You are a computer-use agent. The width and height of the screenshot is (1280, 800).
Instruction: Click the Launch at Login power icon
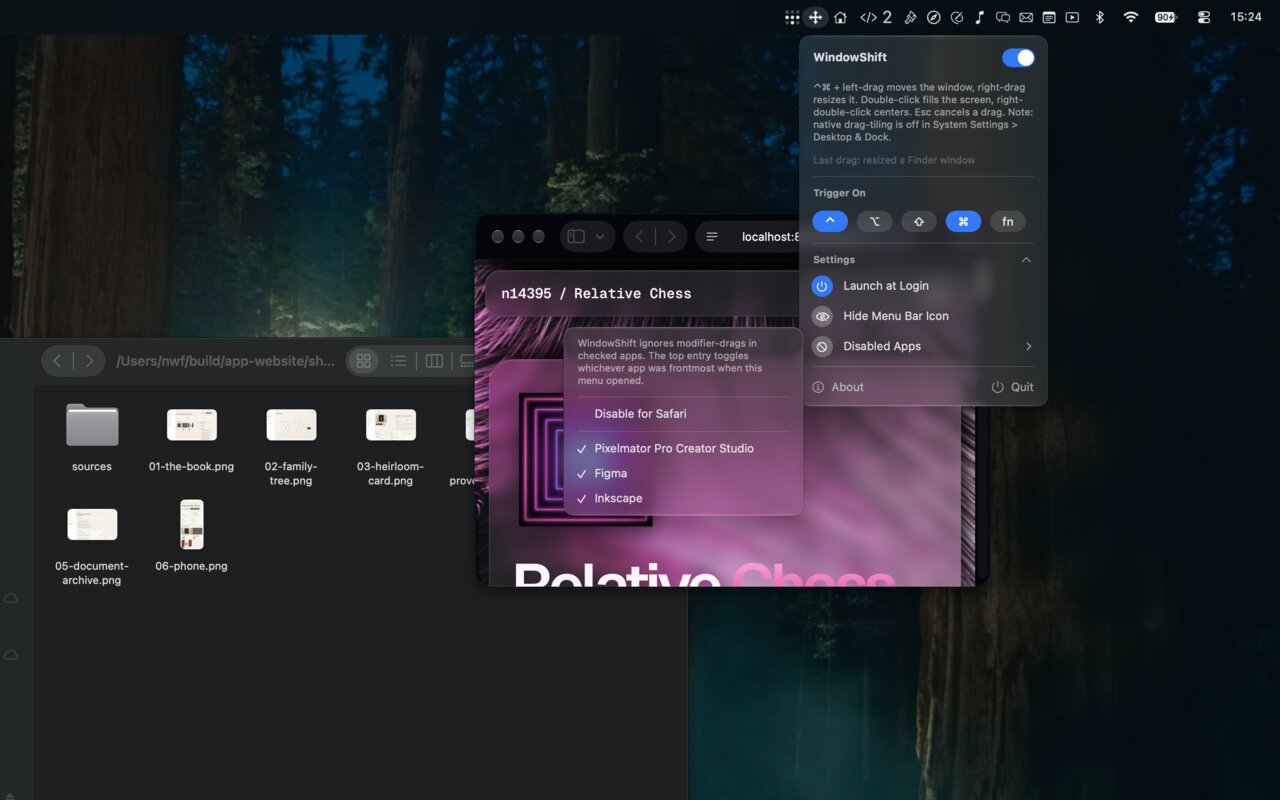pyautogui.click(x=822, y=286)
